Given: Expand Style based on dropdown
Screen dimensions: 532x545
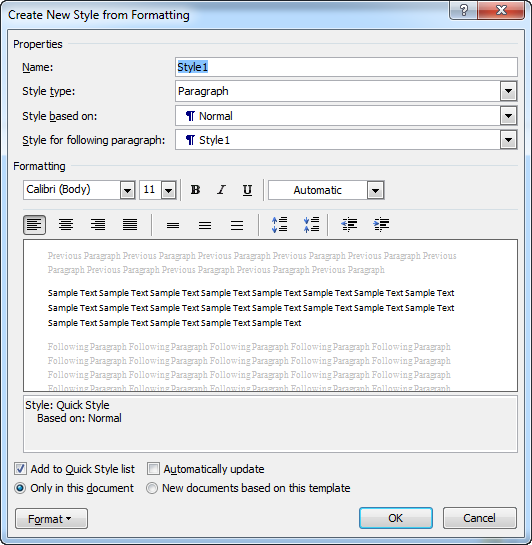Looking at the screenshot, I should click(x=508, y=116).
